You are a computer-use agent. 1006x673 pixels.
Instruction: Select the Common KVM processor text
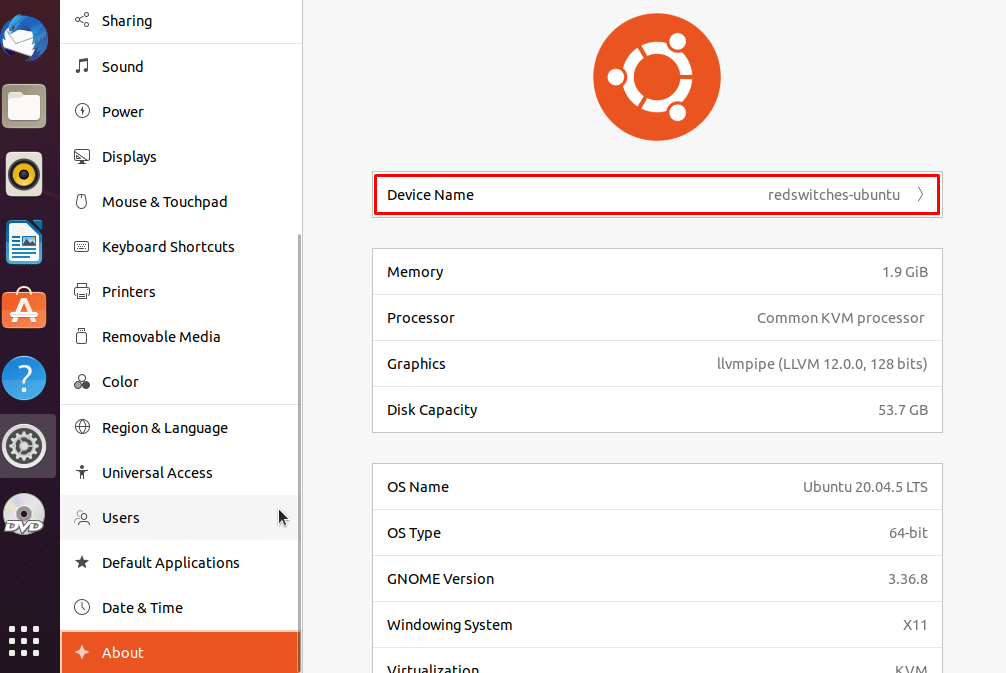pos(840,318)
